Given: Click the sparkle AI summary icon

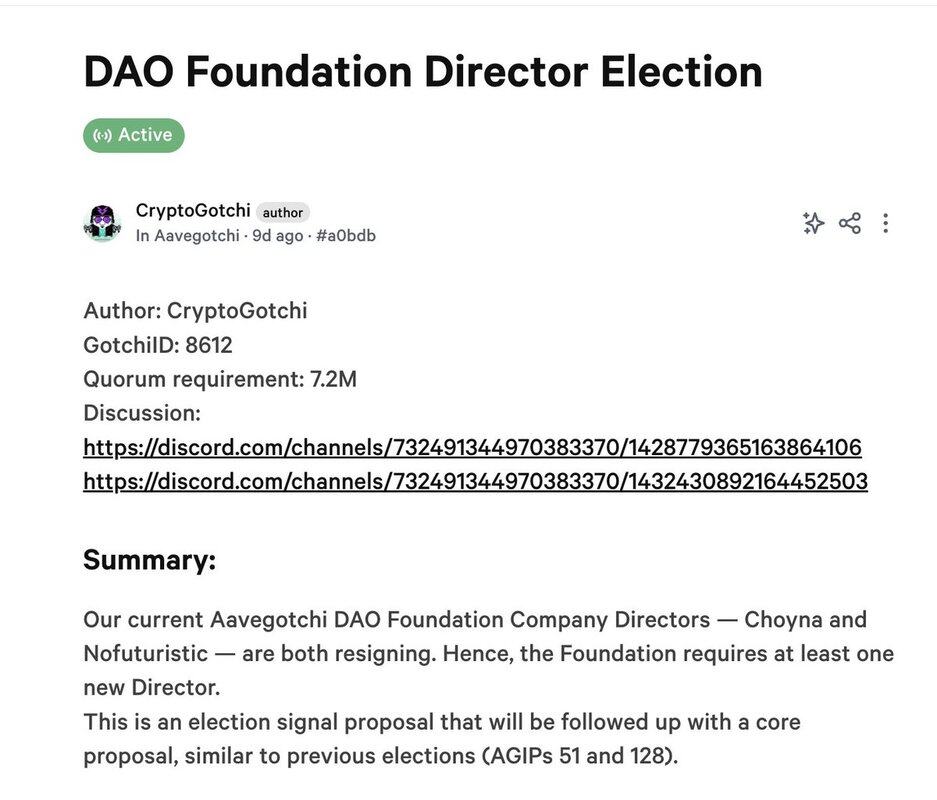Looking at the screenshot, I should coord(813,223).
